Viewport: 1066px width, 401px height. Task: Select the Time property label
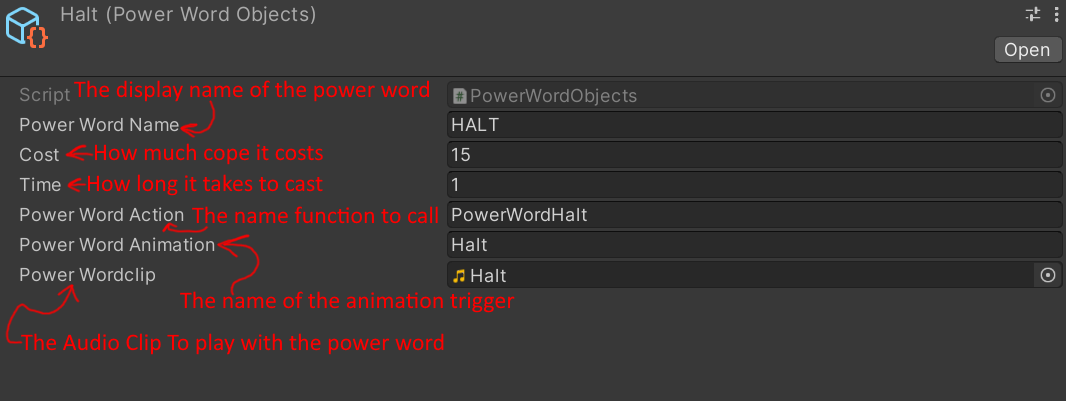(40, 185)
